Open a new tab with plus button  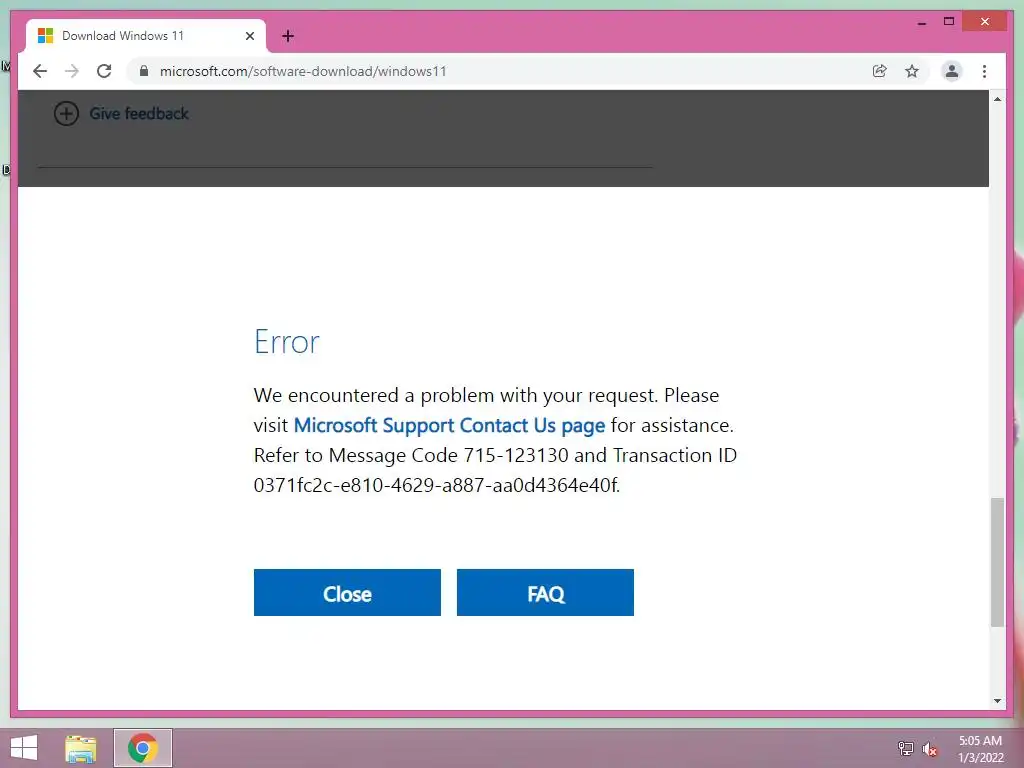(288, 36)
